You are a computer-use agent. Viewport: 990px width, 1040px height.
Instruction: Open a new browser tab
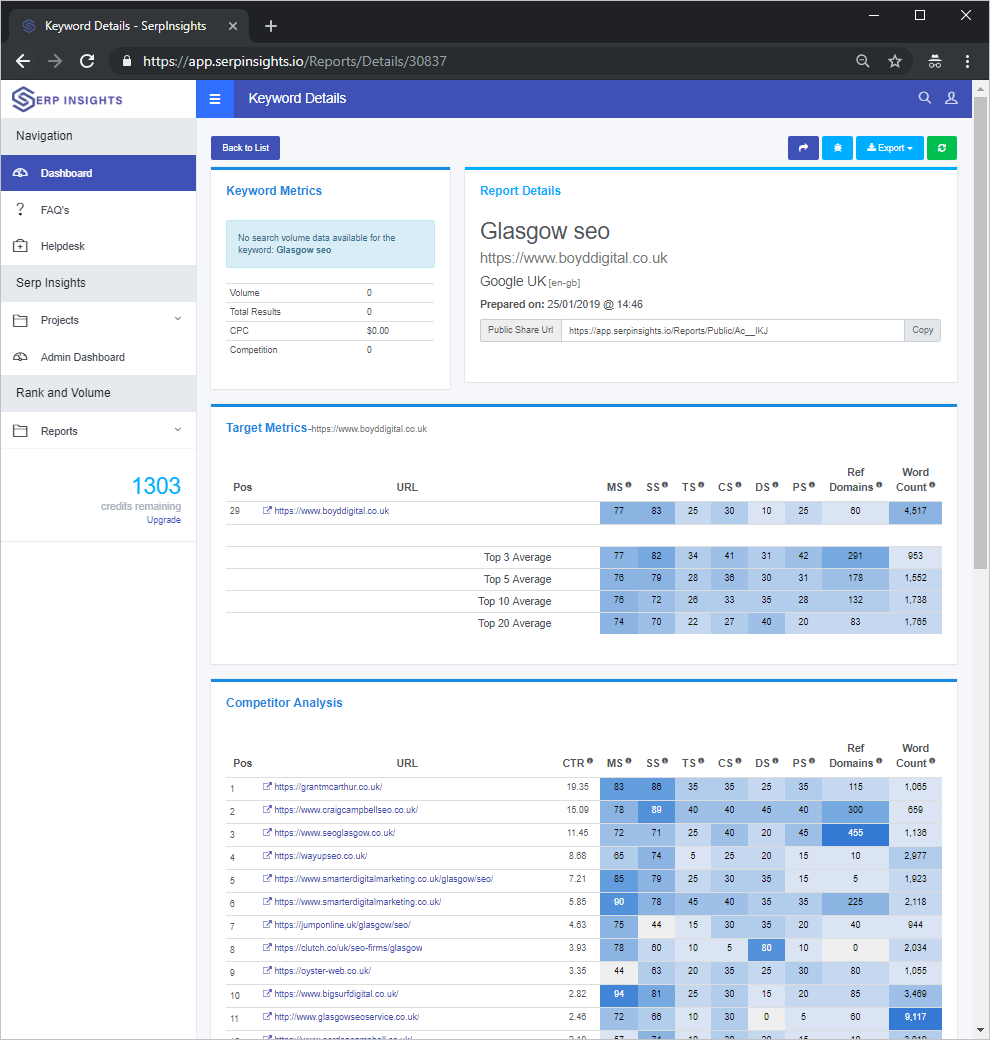[x=270, y=25]
